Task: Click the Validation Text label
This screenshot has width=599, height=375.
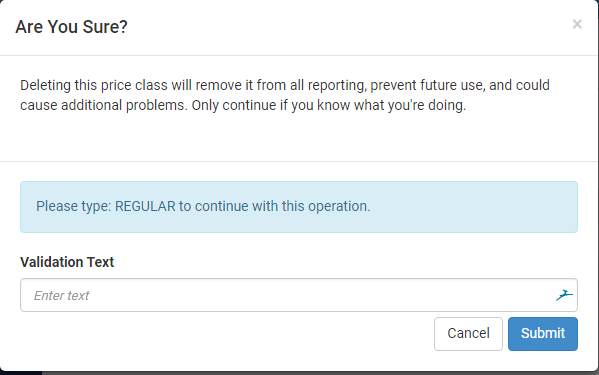Action: [x=67, y=262]
